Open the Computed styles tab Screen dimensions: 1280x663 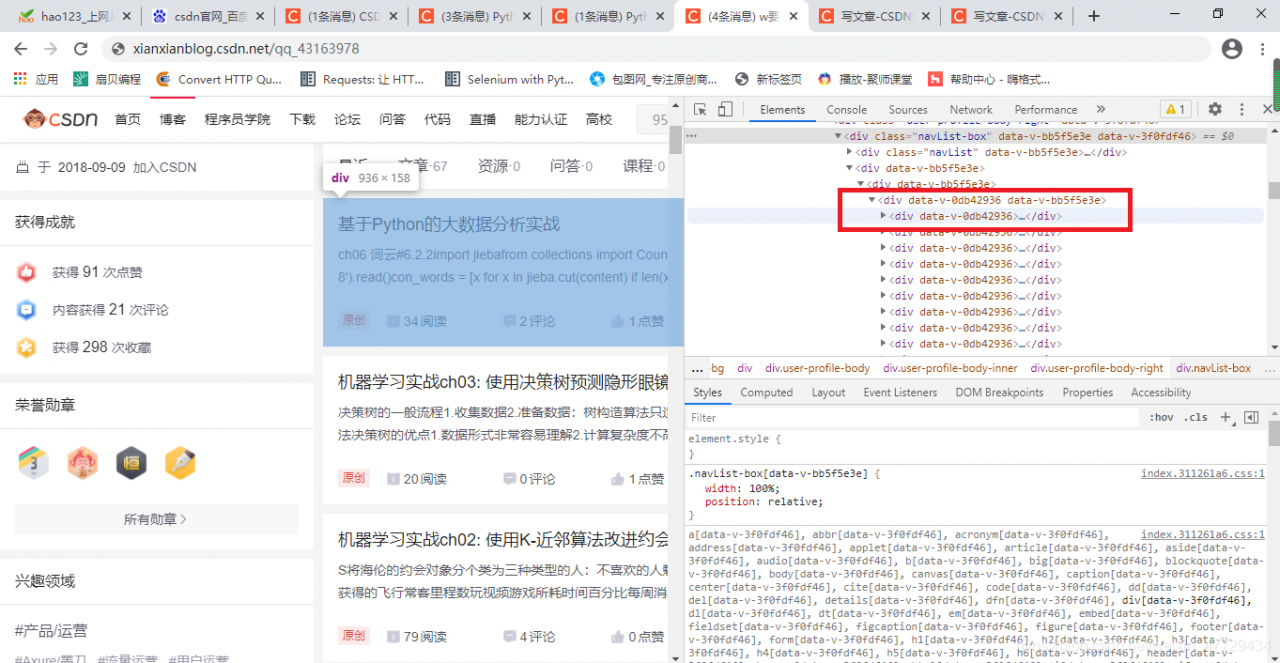click(x=766, y=392)
